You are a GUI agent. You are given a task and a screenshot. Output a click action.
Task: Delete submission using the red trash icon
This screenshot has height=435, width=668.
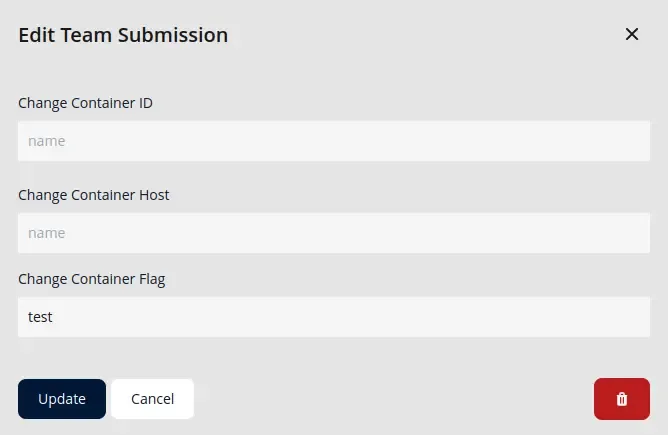click(622, 399)
